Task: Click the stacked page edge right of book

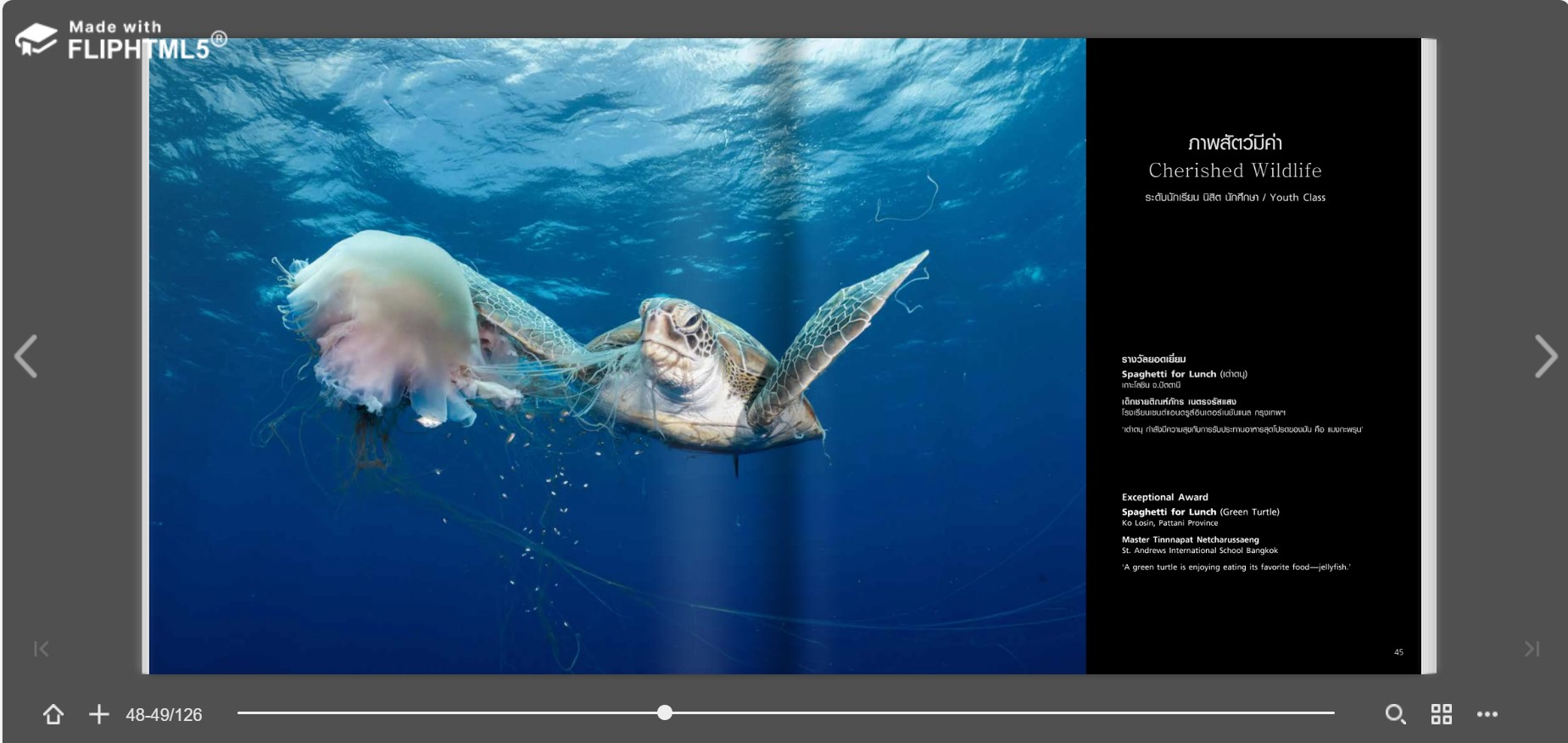Action: tap(1429, 356)
